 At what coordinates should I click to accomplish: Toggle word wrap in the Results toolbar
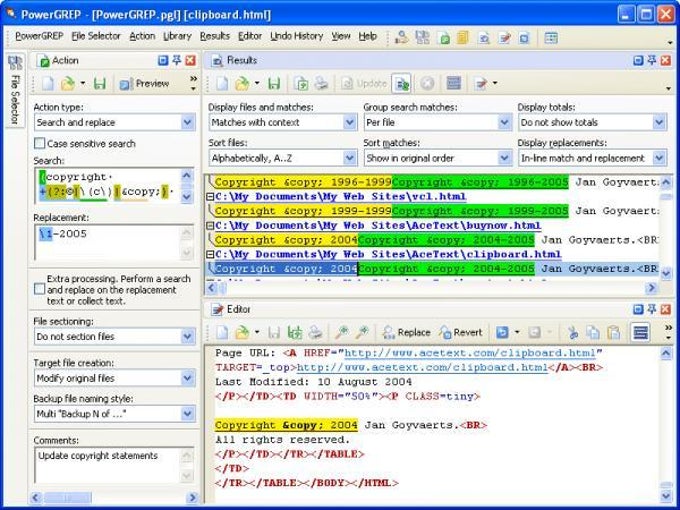pyautogui.click(x=454, y=83)
